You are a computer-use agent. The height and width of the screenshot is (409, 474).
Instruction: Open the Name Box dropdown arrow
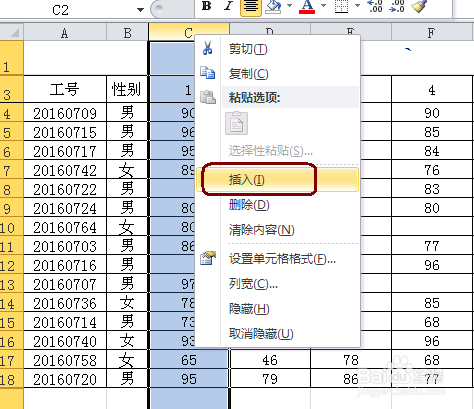tap(140, 10)
